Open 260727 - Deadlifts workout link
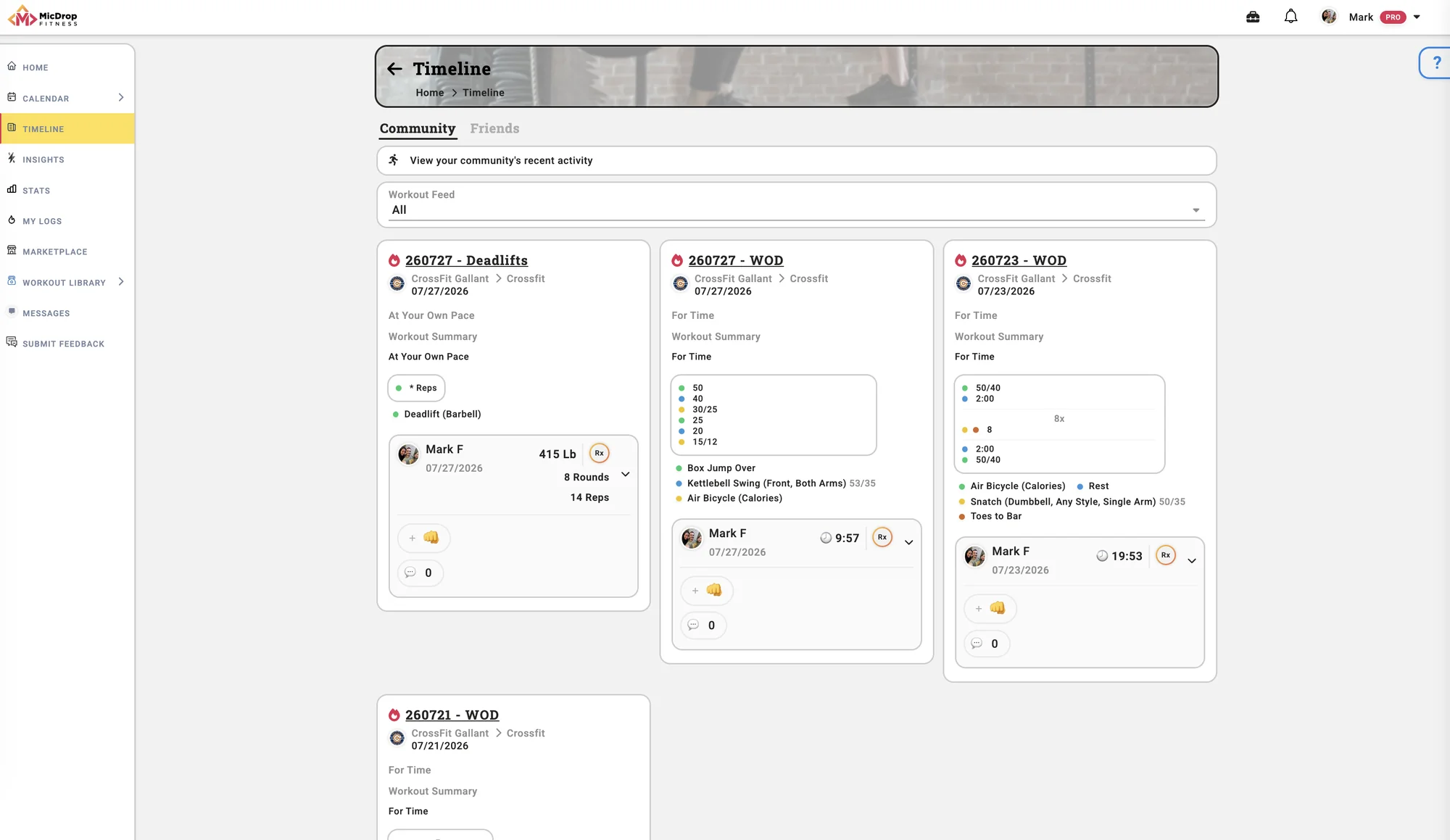 pos(466,260)
